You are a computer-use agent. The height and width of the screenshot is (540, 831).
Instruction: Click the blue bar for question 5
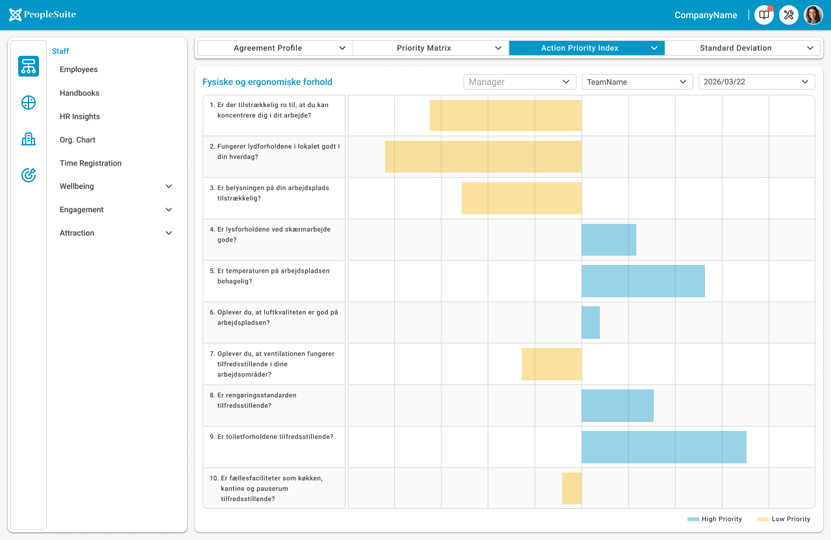pos(643,281)
